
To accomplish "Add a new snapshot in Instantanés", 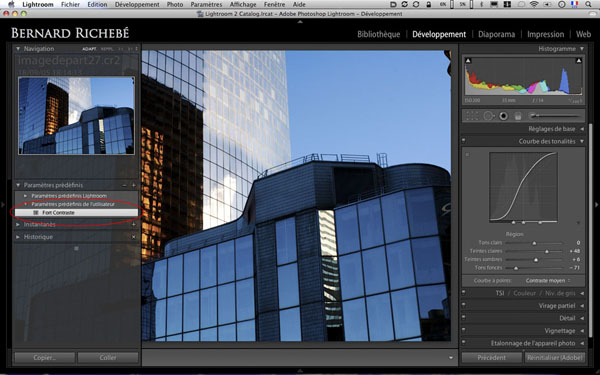I will pos(134,225).
